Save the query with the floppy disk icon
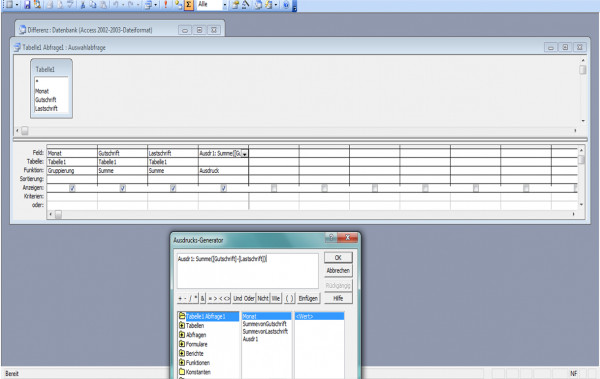The width and height of the screenshot is (600, 379). [x=27, y=5]
